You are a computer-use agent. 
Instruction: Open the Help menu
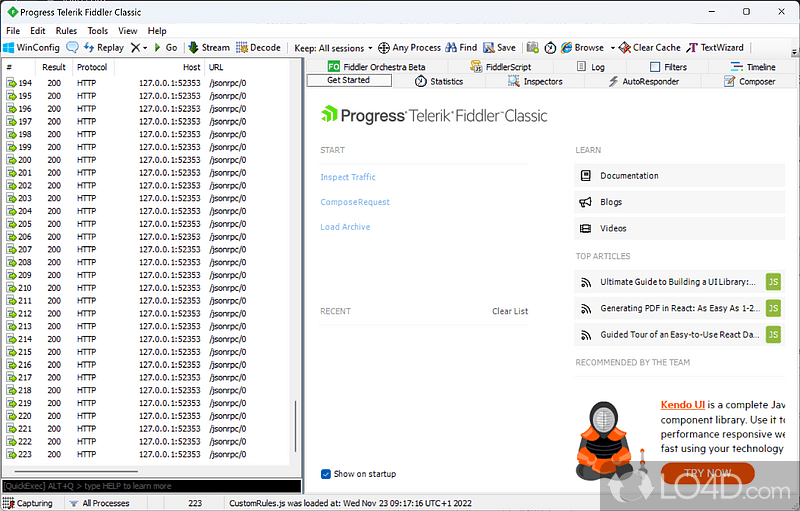click(x=157, y=31)
